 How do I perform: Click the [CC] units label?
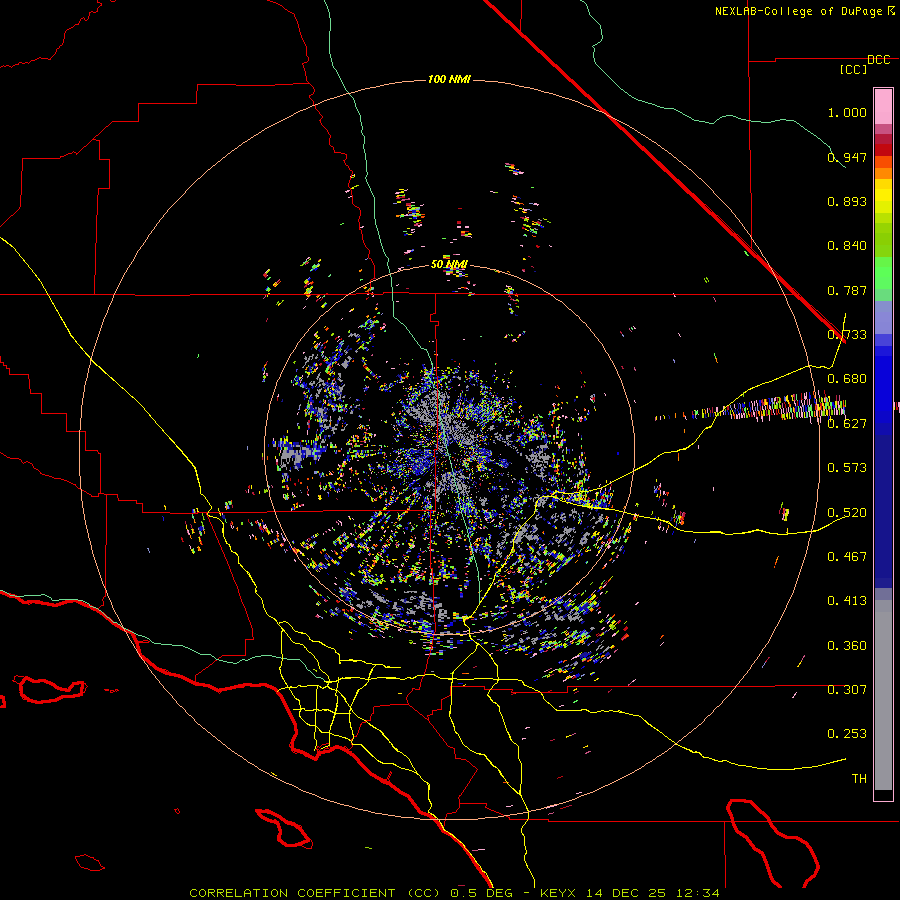click(854, 69)
